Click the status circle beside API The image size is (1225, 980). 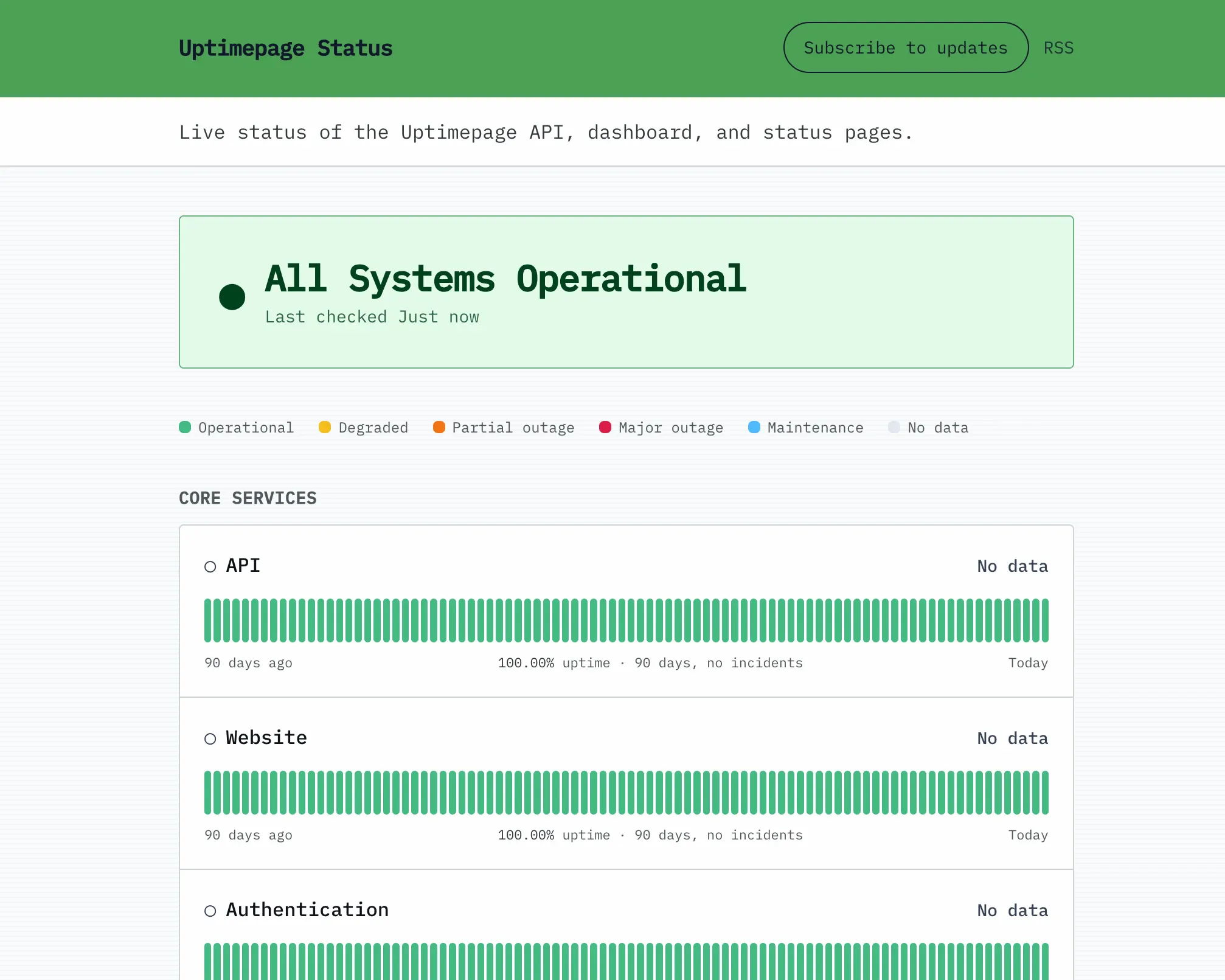coord(210,567)
